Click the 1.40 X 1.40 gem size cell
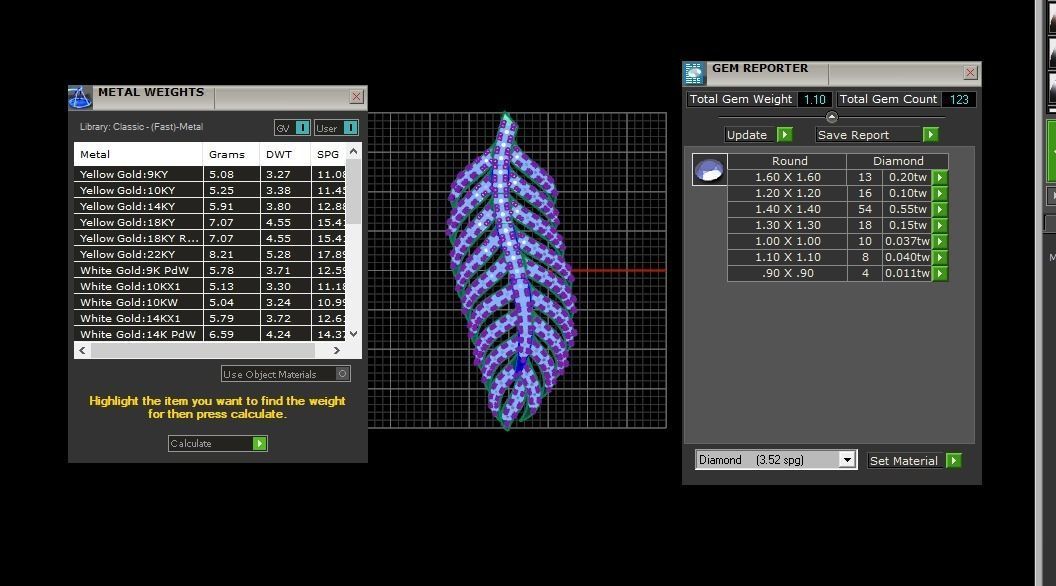The height and width of the screenshot is (586, 1056). [787, 209]
